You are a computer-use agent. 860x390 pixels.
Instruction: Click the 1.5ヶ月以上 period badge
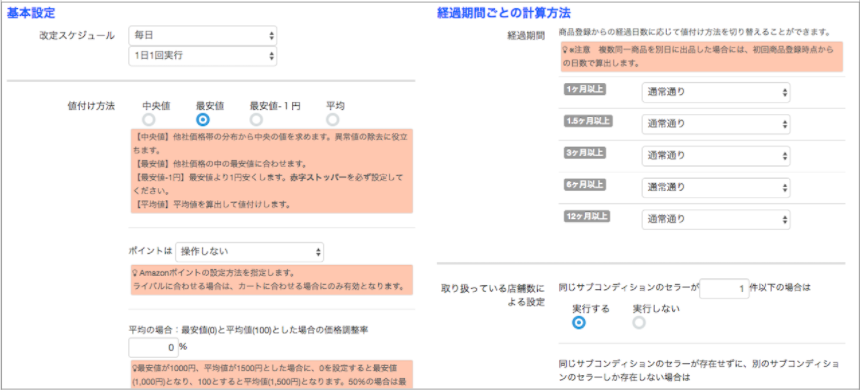coord(588,121)
